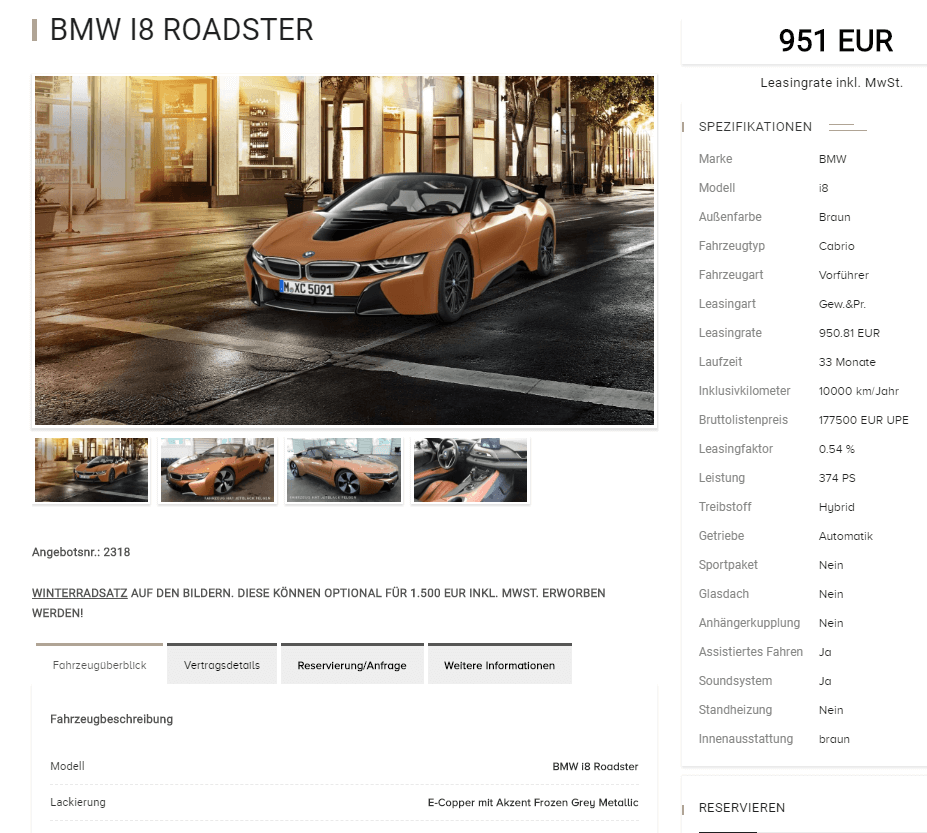
Task: Click the 'Assistiertes Fahren' label
Action: (751, 652)
